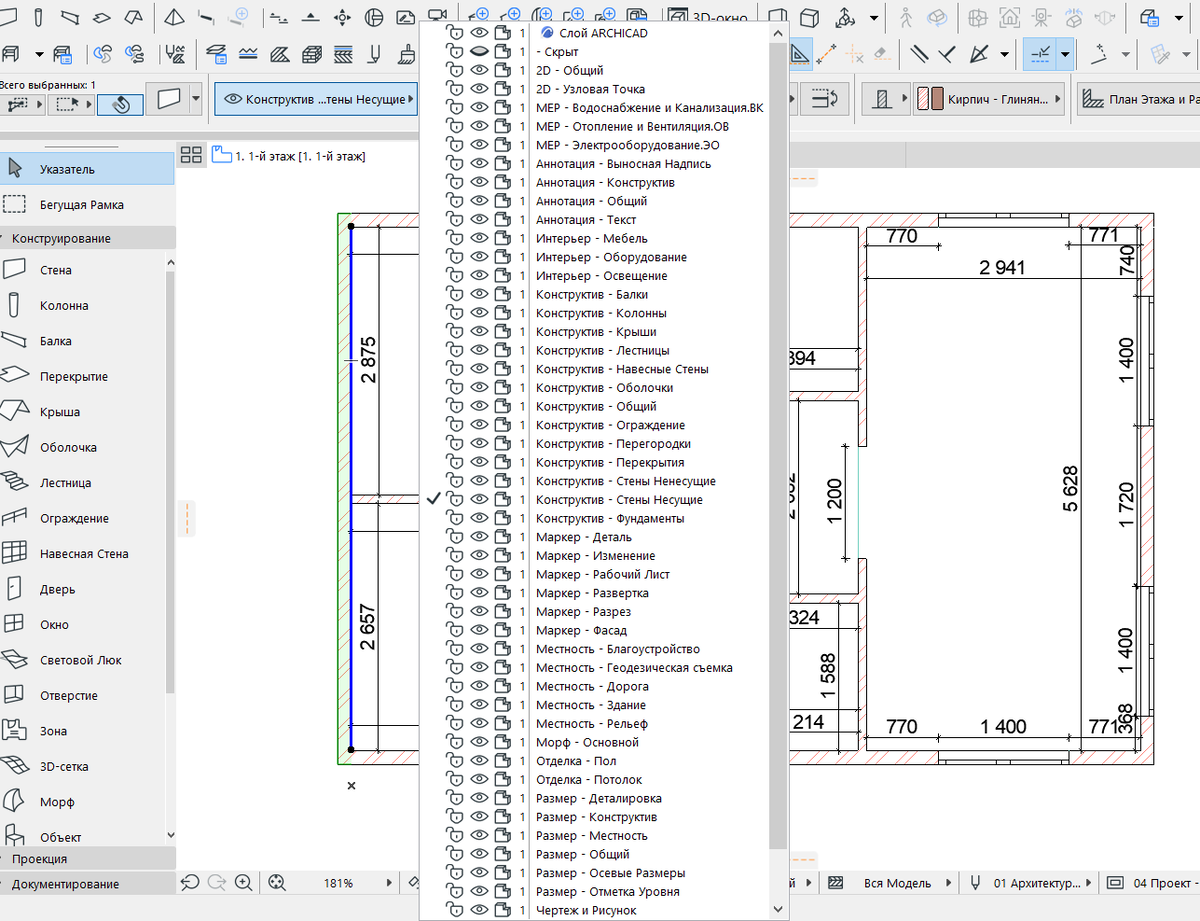
Task: Collapse the Конструирование toolbox group
Action: (x=87, y=239)
